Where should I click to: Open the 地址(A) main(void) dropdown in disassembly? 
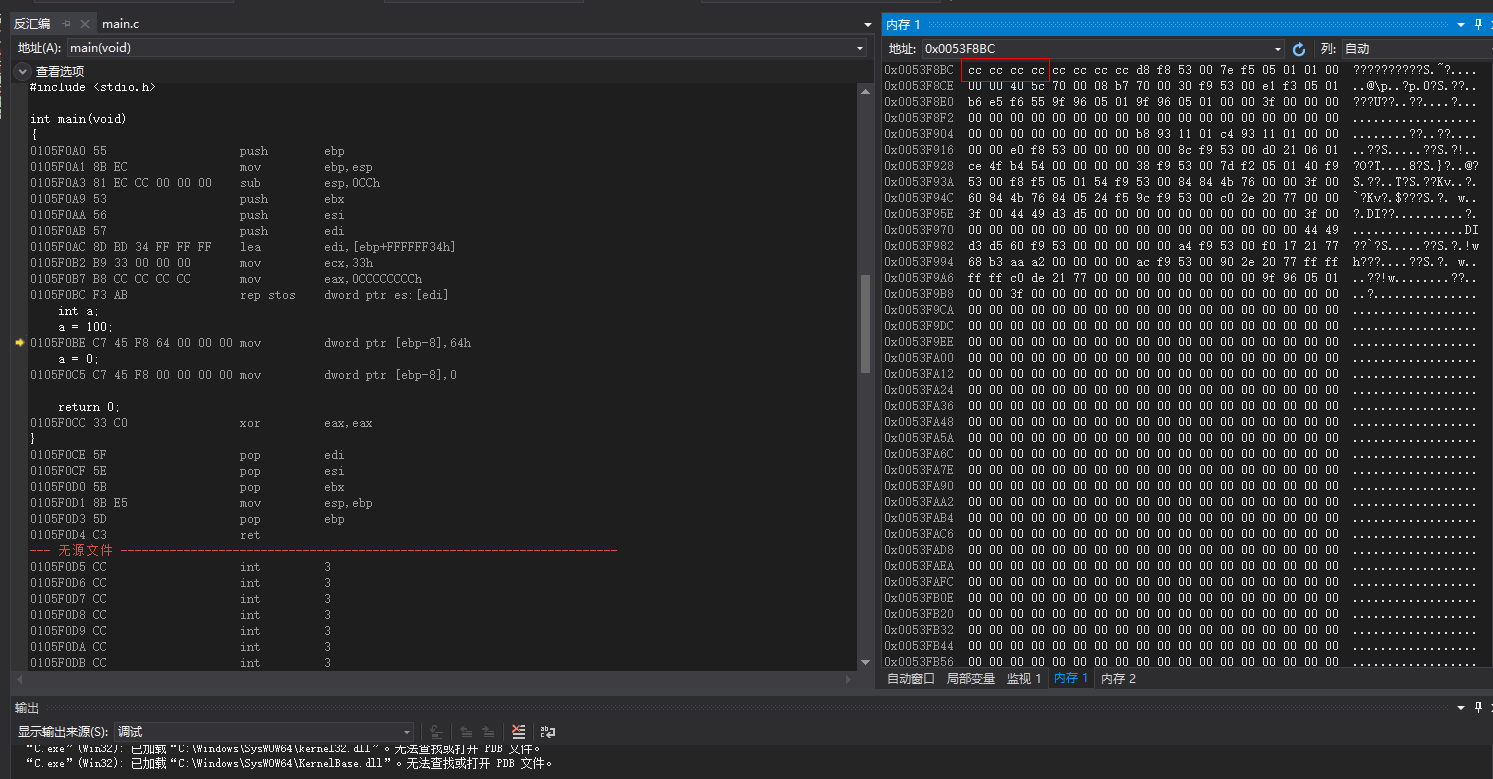[x=860, y=48]
